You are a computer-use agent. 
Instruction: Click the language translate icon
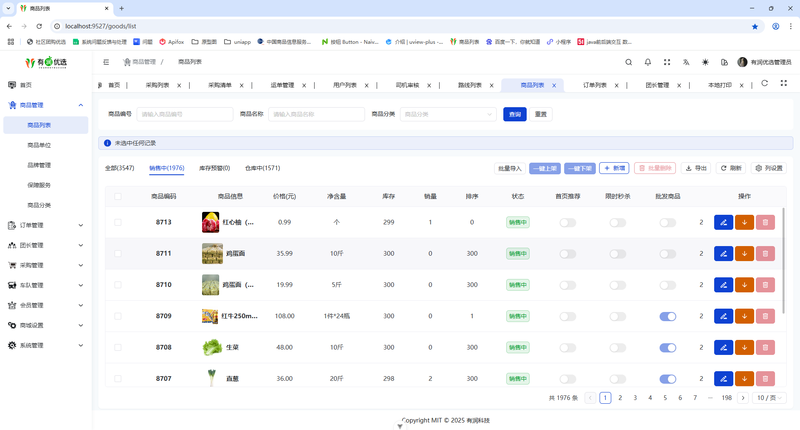pos(686,62)
